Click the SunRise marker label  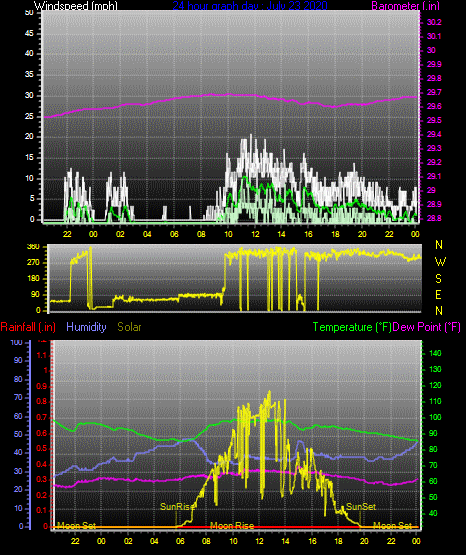coord(177,507)
